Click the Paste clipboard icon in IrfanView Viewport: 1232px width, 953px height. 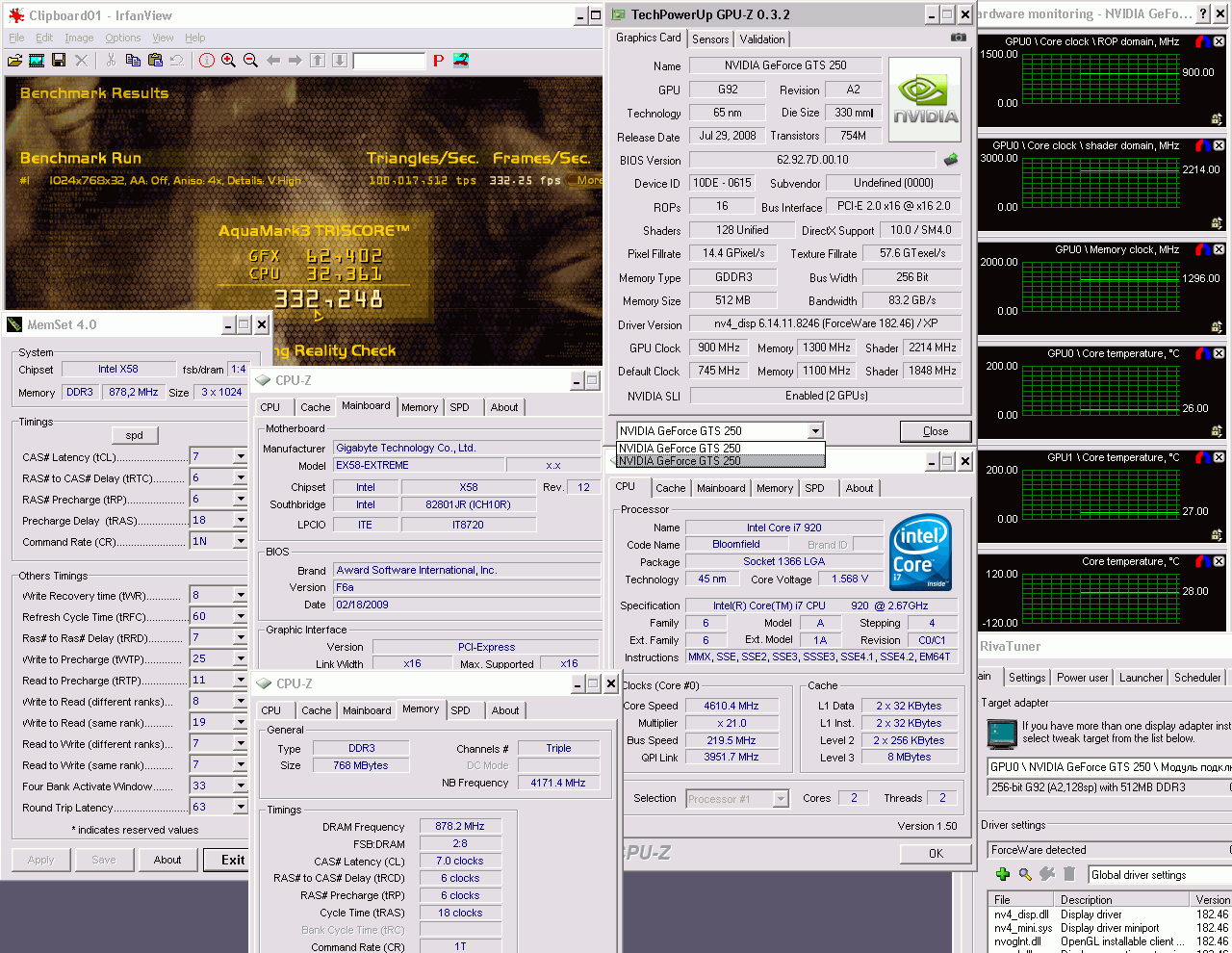coord(155,61)
